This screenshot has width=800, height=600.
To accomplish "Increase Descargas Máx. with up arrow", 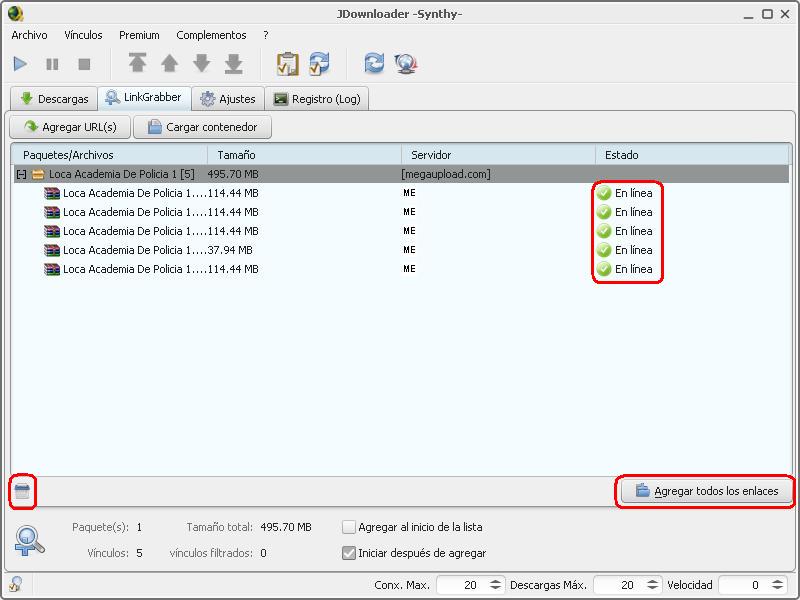I will 653,581.
